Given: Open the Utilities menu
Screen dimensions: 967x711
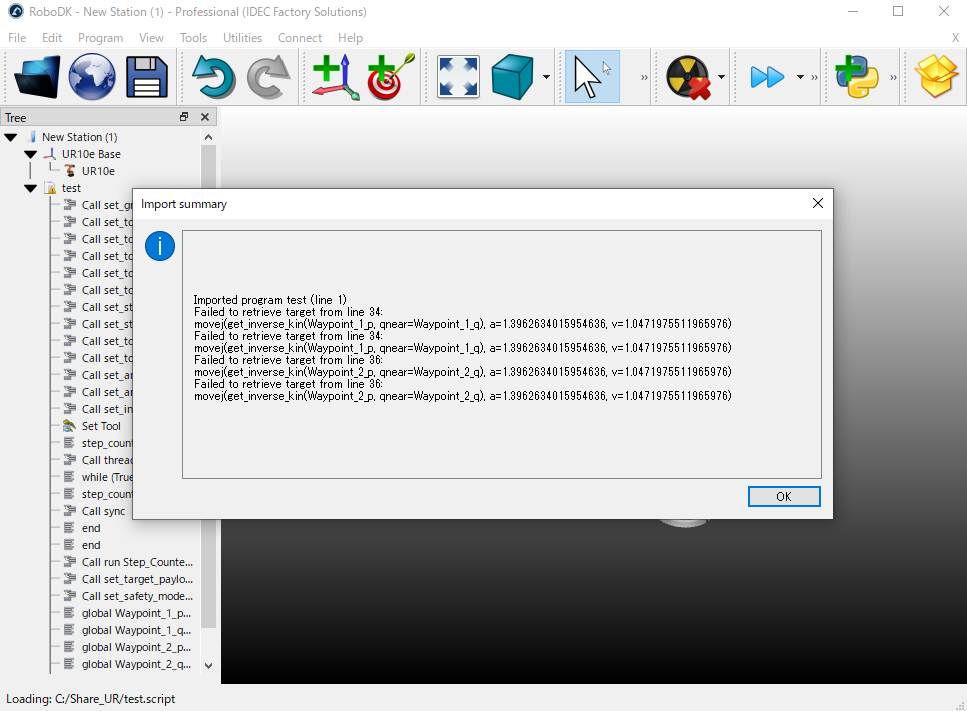Looking at the screenshot, I should pyautogui.click(x=242, y=38).
